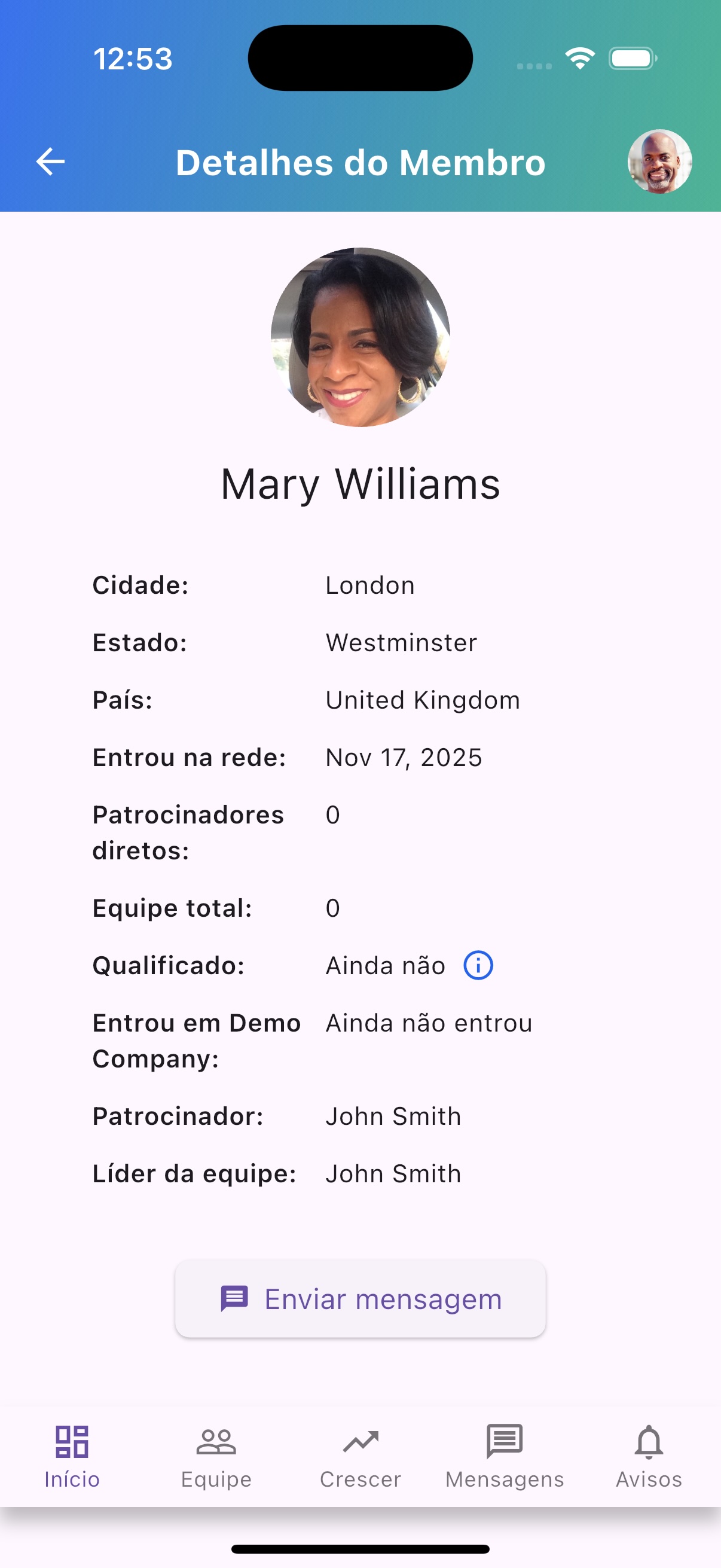Tap the Avisos bell icon
Image resolution: width=721 pixels, height=1568 pixels.
click(649, 1441)
